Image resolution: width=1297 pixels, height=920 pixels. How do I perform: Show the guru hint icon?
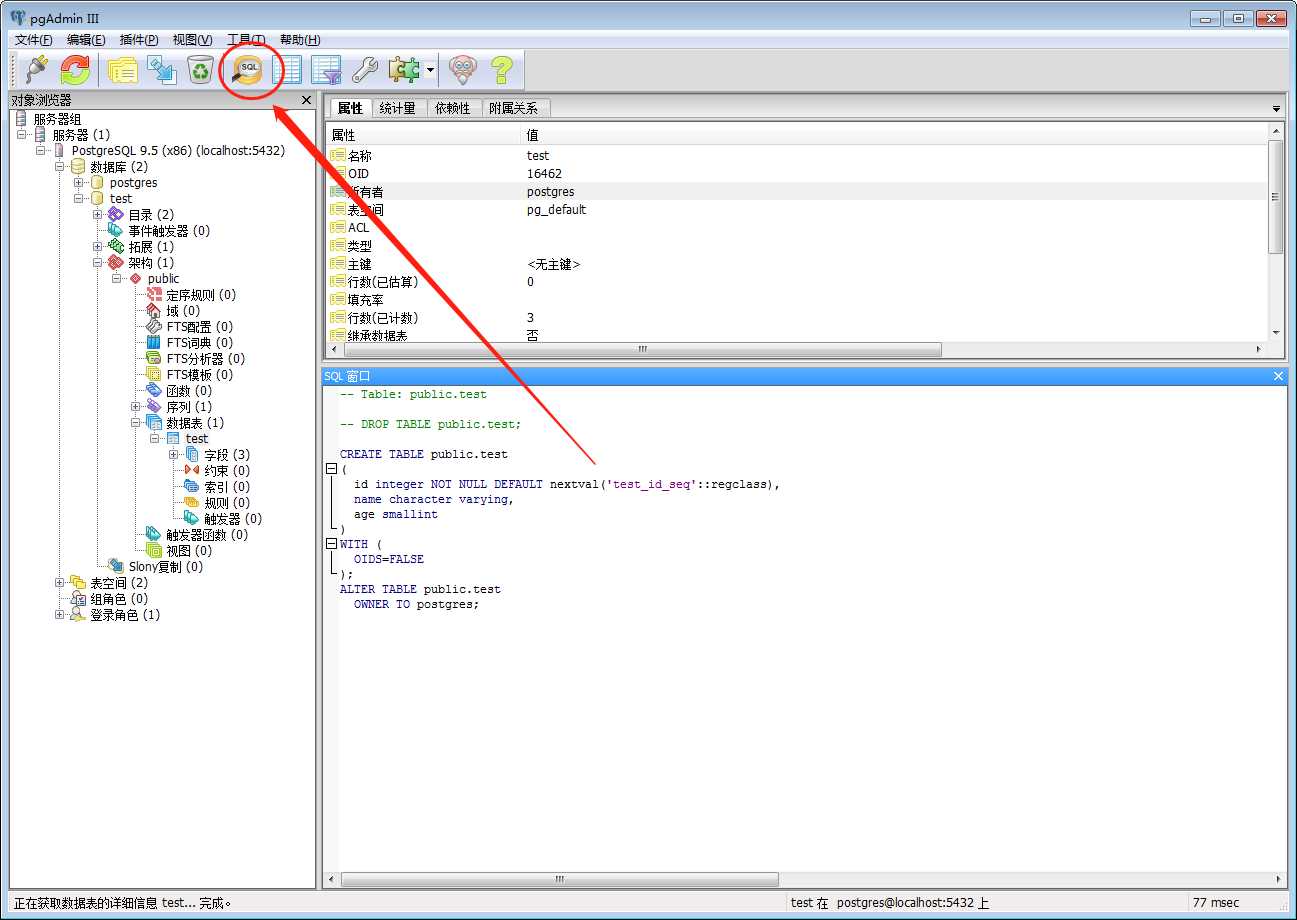tap(462, 69)
